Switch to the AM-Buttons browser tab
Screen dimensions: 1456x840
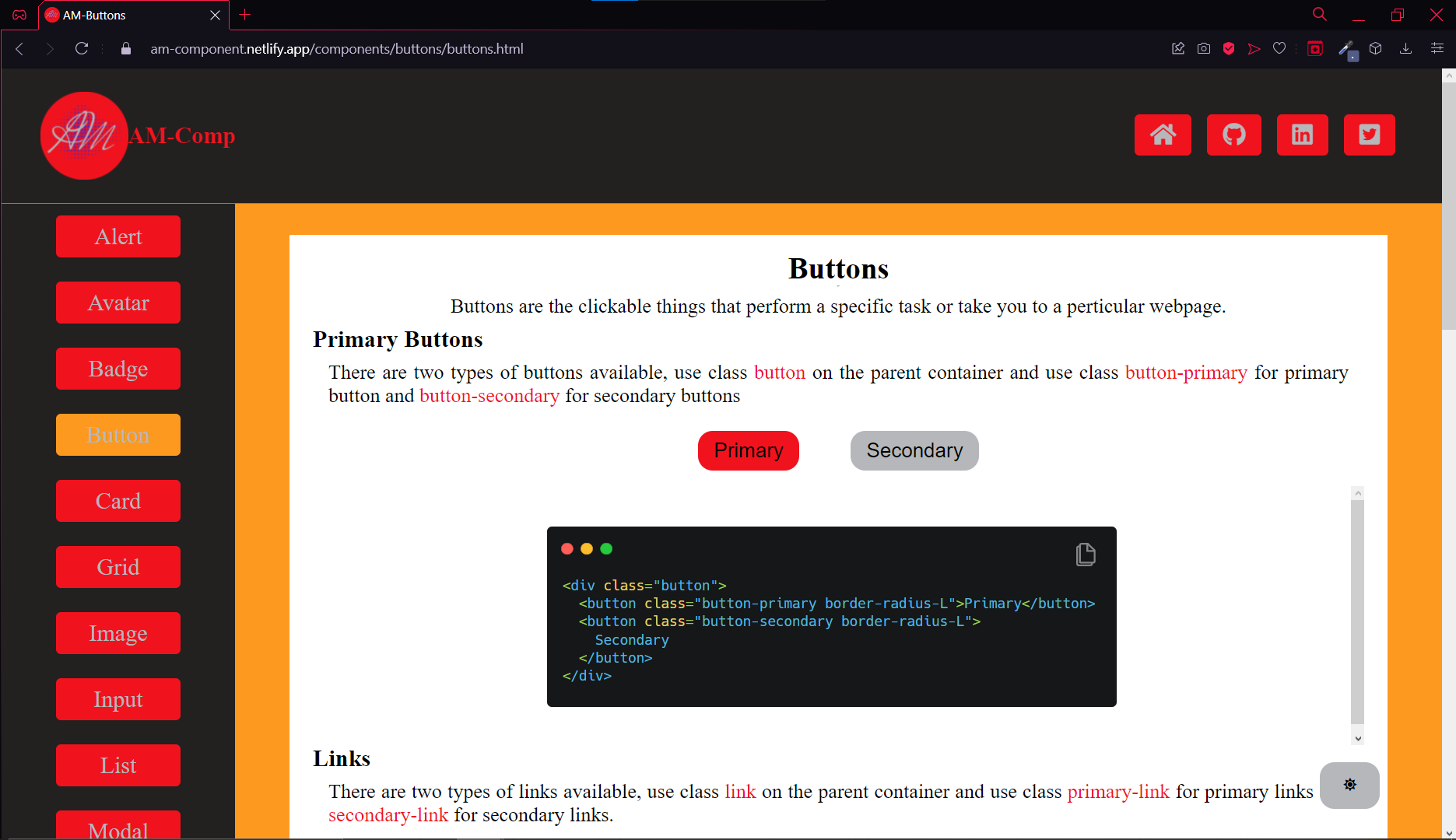(117, 15)
